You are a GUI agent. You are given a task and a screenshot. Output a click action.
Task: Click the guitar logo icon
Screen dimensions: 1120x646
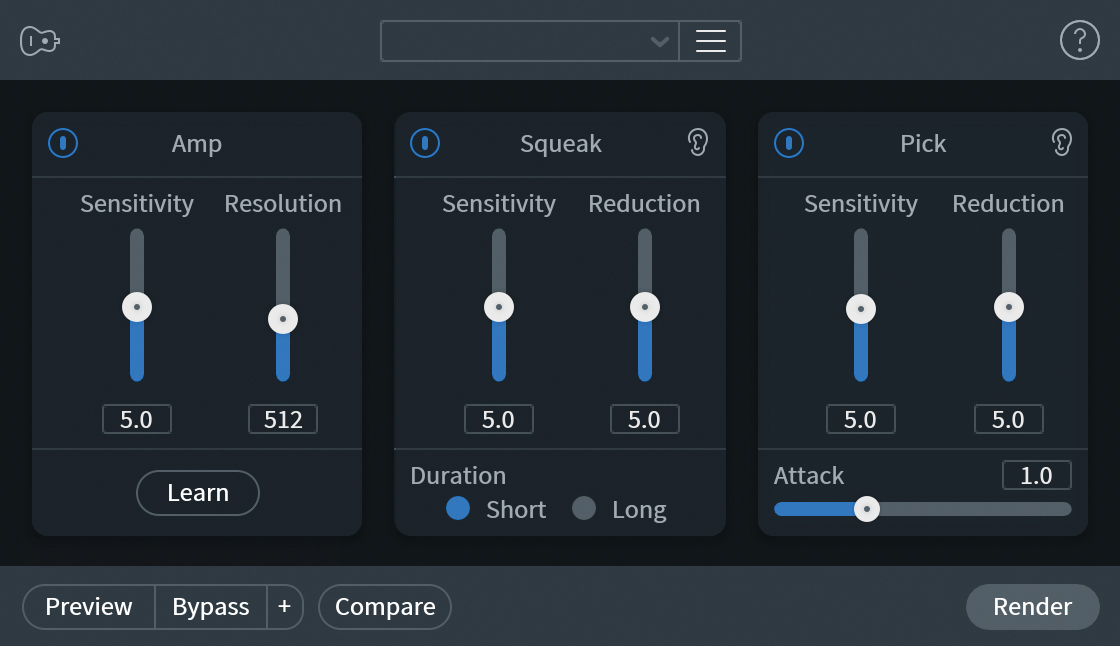tap(39, 40)
